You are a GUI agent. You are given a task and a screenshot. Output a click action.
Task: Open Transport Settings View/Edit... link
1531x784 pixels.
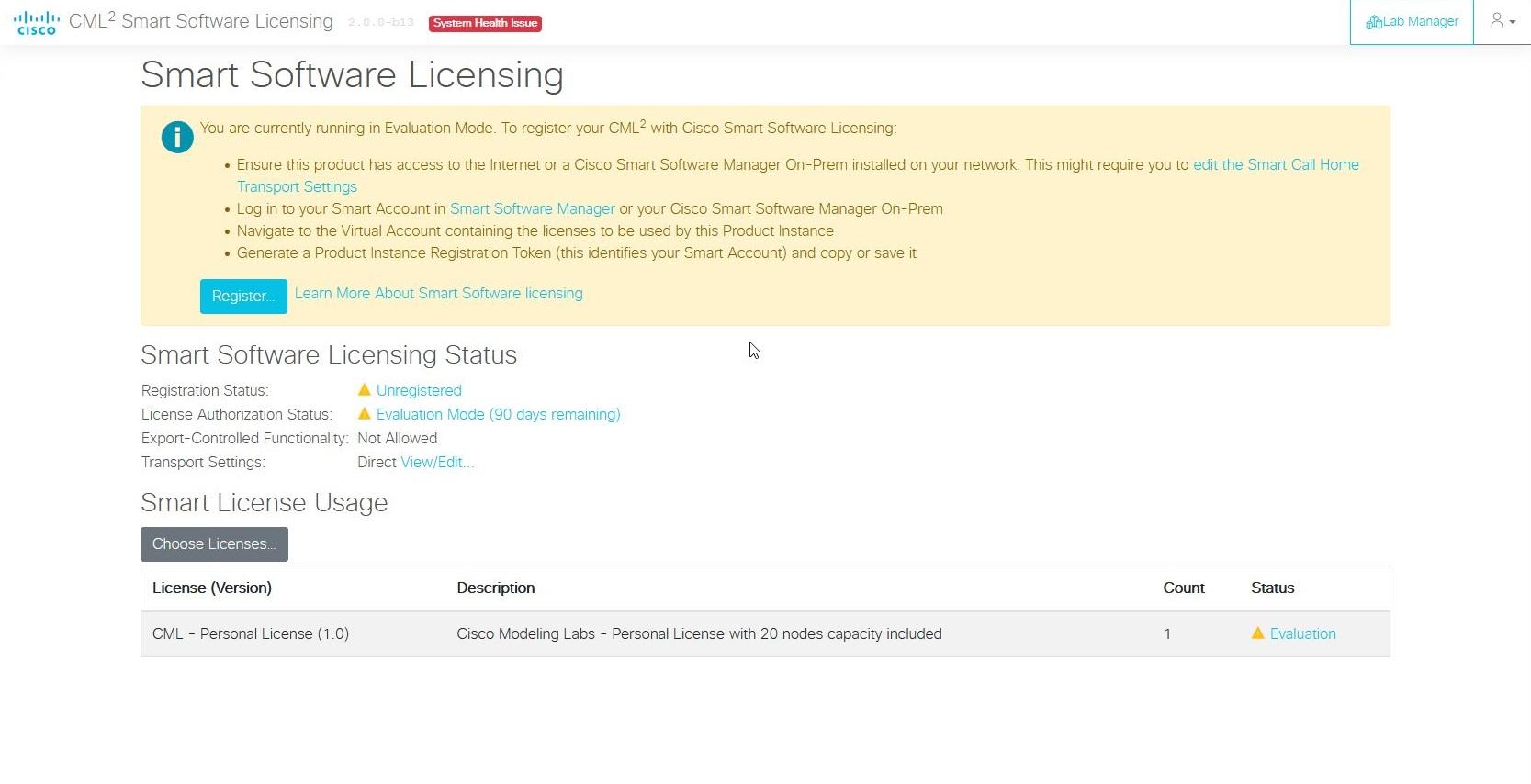point(437,463)
